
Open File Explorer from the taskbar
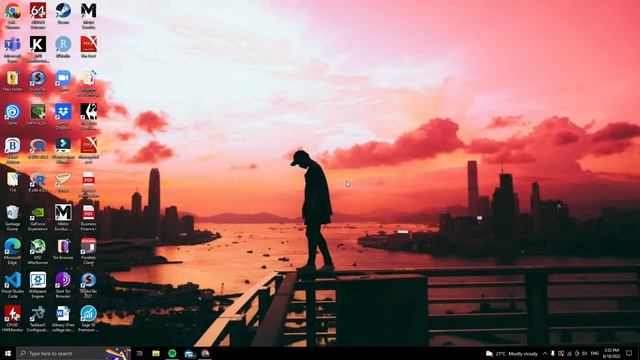tap(156, 353)
